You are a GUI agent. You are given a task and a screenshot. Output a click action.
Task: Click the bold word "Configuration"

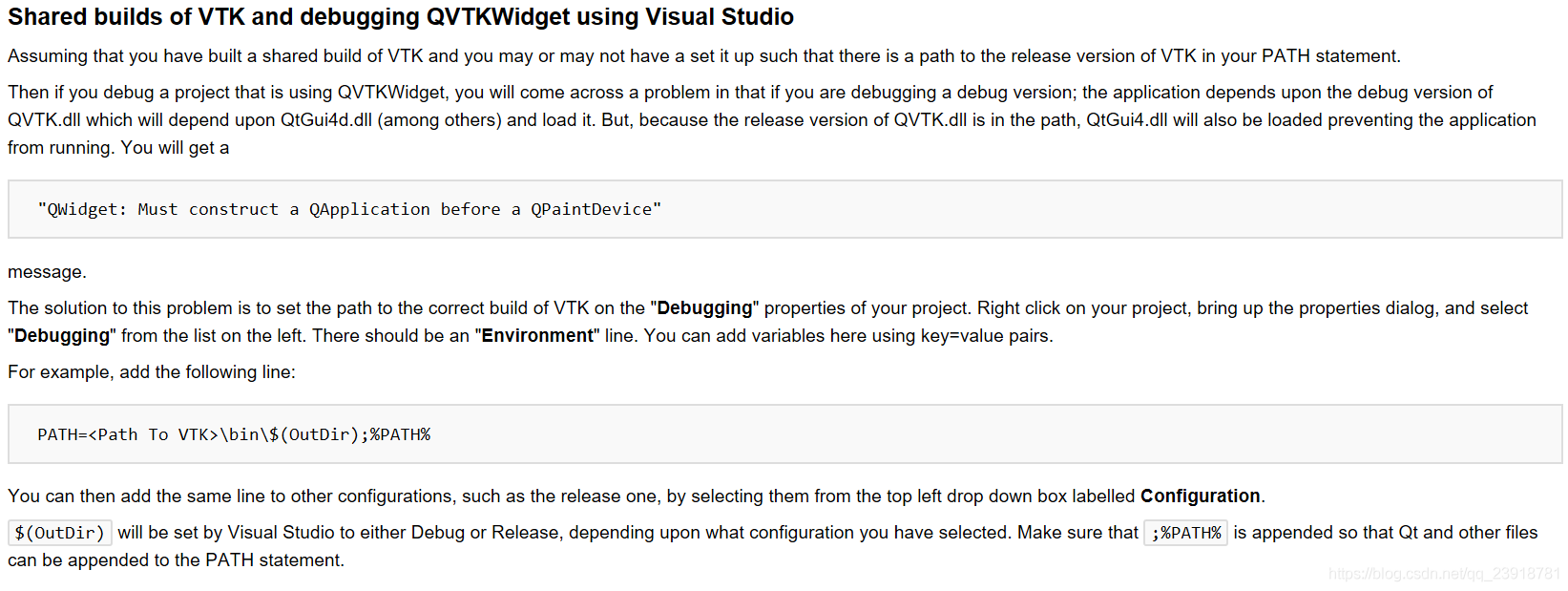[x=1200, y=496]
